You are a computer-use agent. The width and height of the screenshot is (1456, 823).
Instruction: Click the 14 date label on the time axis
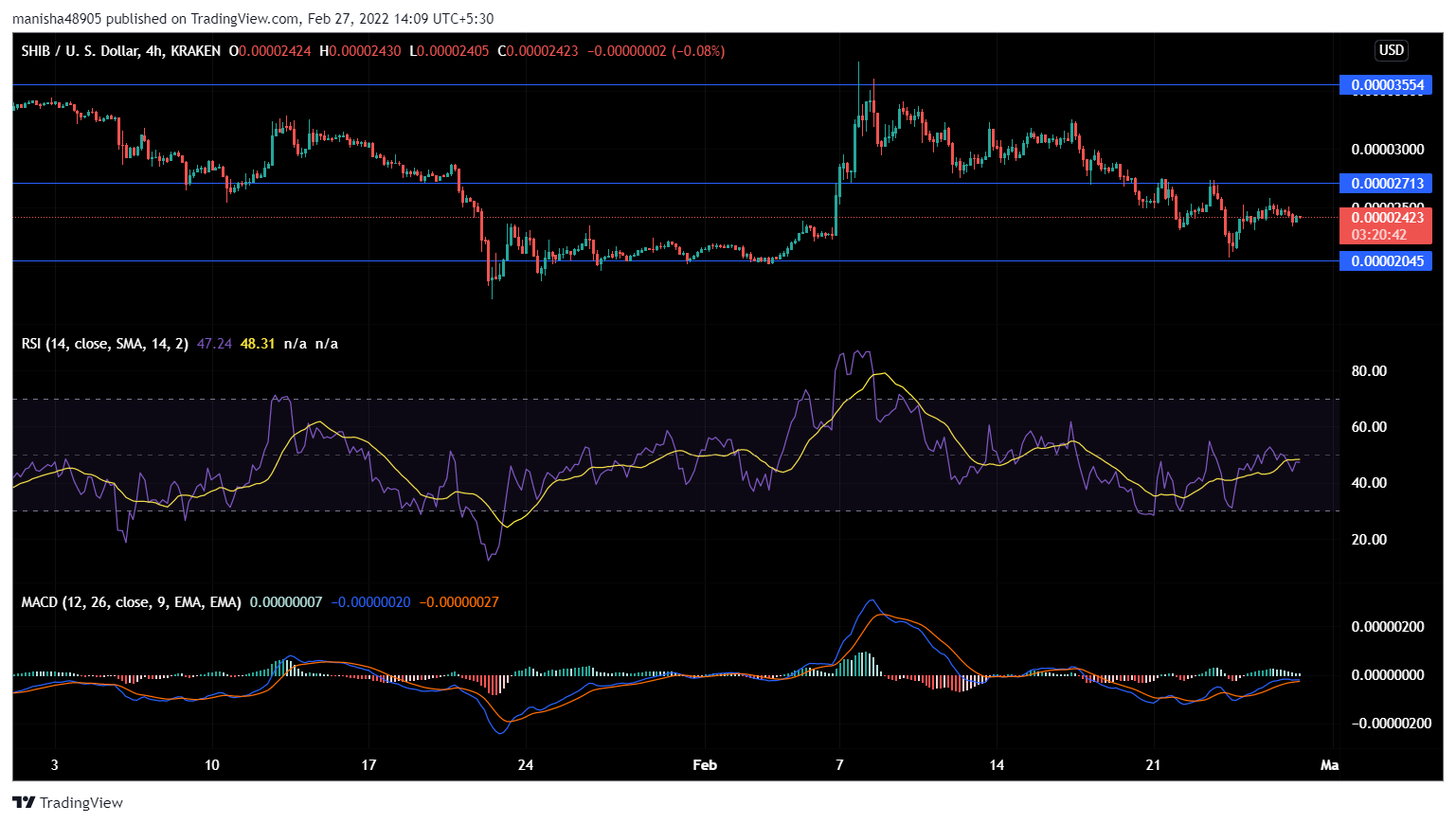pyautogui.click(x=997, y=765)
